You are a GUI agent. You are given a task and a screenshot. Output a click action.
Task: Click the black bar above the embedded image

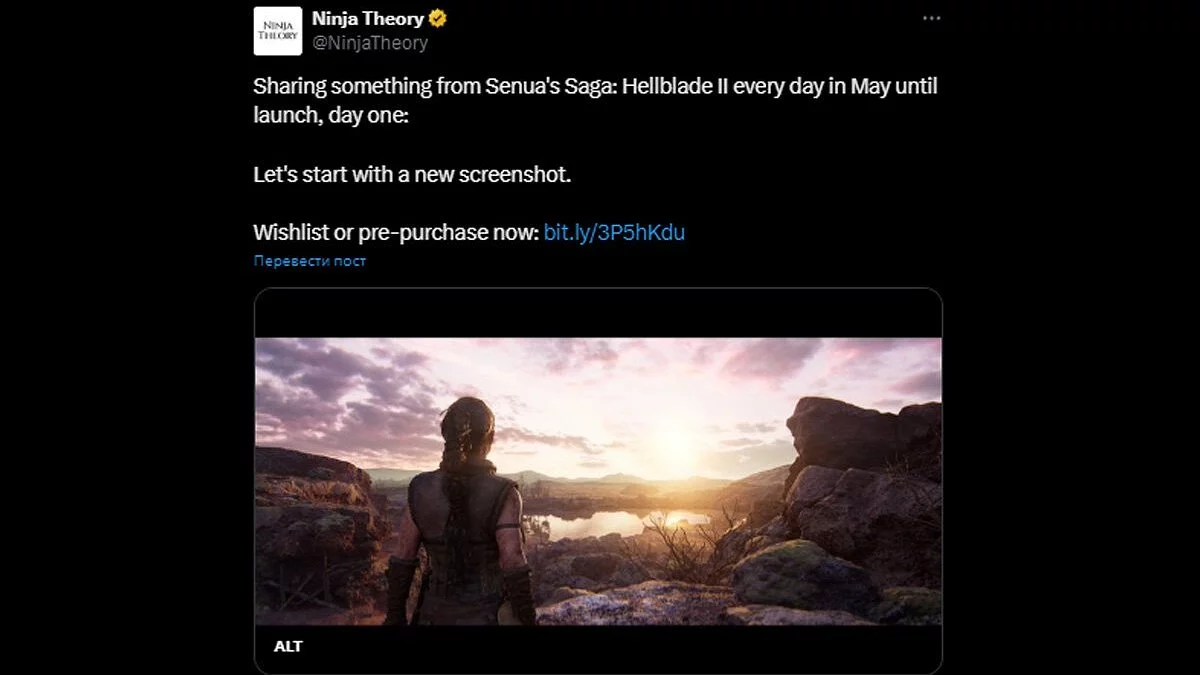598,313
